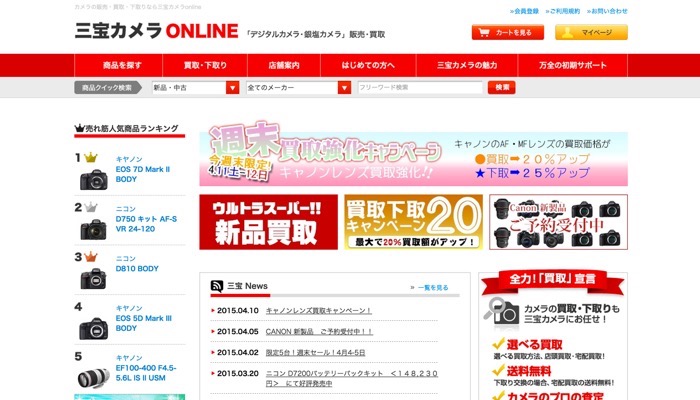
Task: Open 店舗案内 navigation tab
Action: [x=284, y=65]
